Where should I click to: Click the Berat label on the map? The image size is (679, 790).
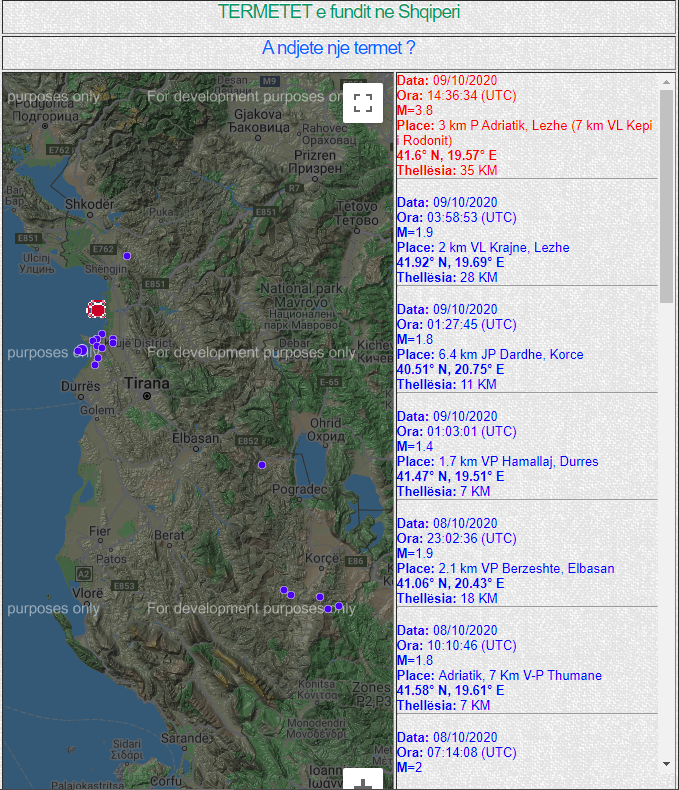tap(169, 535)
